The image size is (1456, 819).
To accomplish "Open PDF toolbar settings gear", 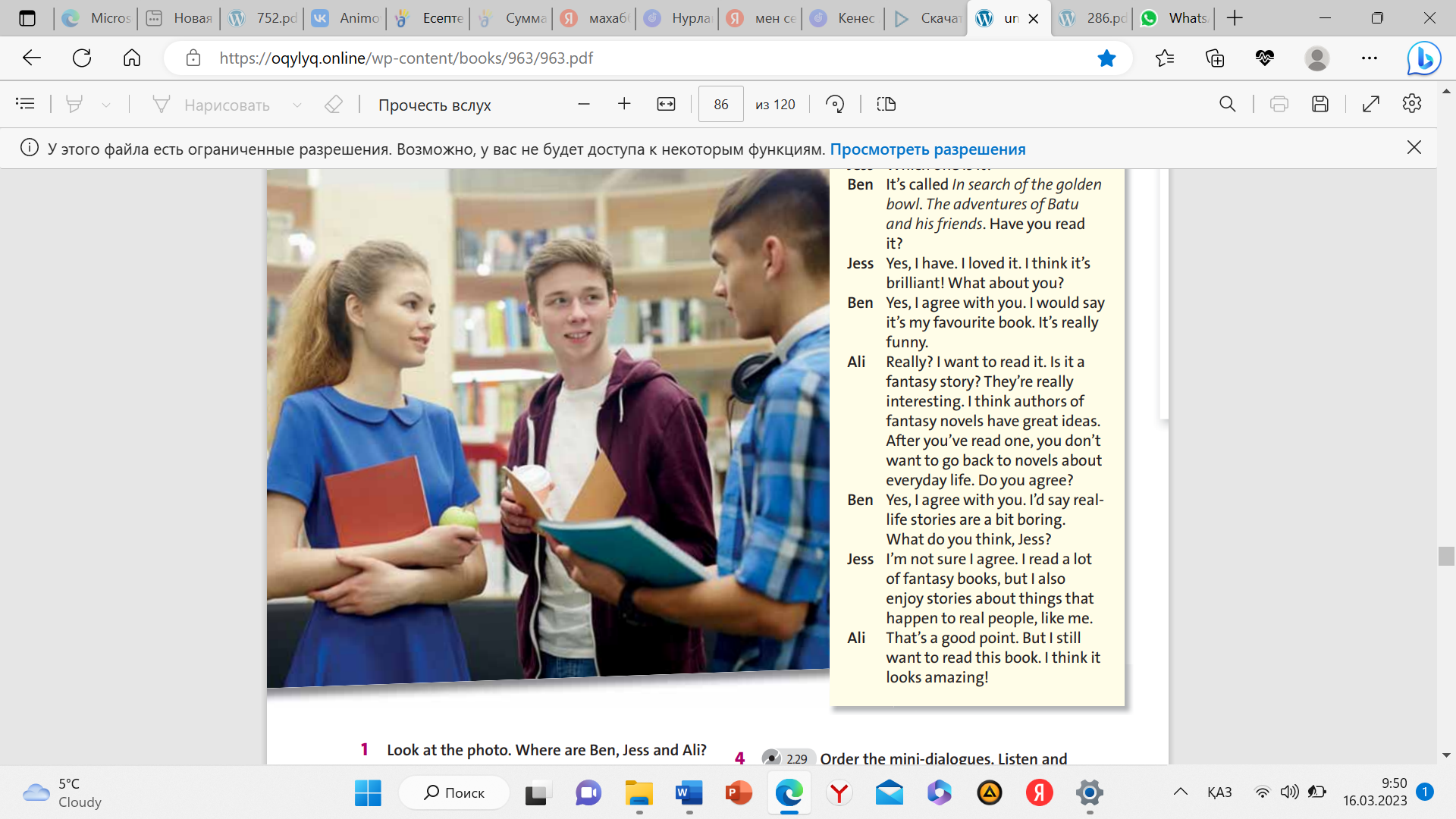I will pyautogui.click(x=1412, y=104).
